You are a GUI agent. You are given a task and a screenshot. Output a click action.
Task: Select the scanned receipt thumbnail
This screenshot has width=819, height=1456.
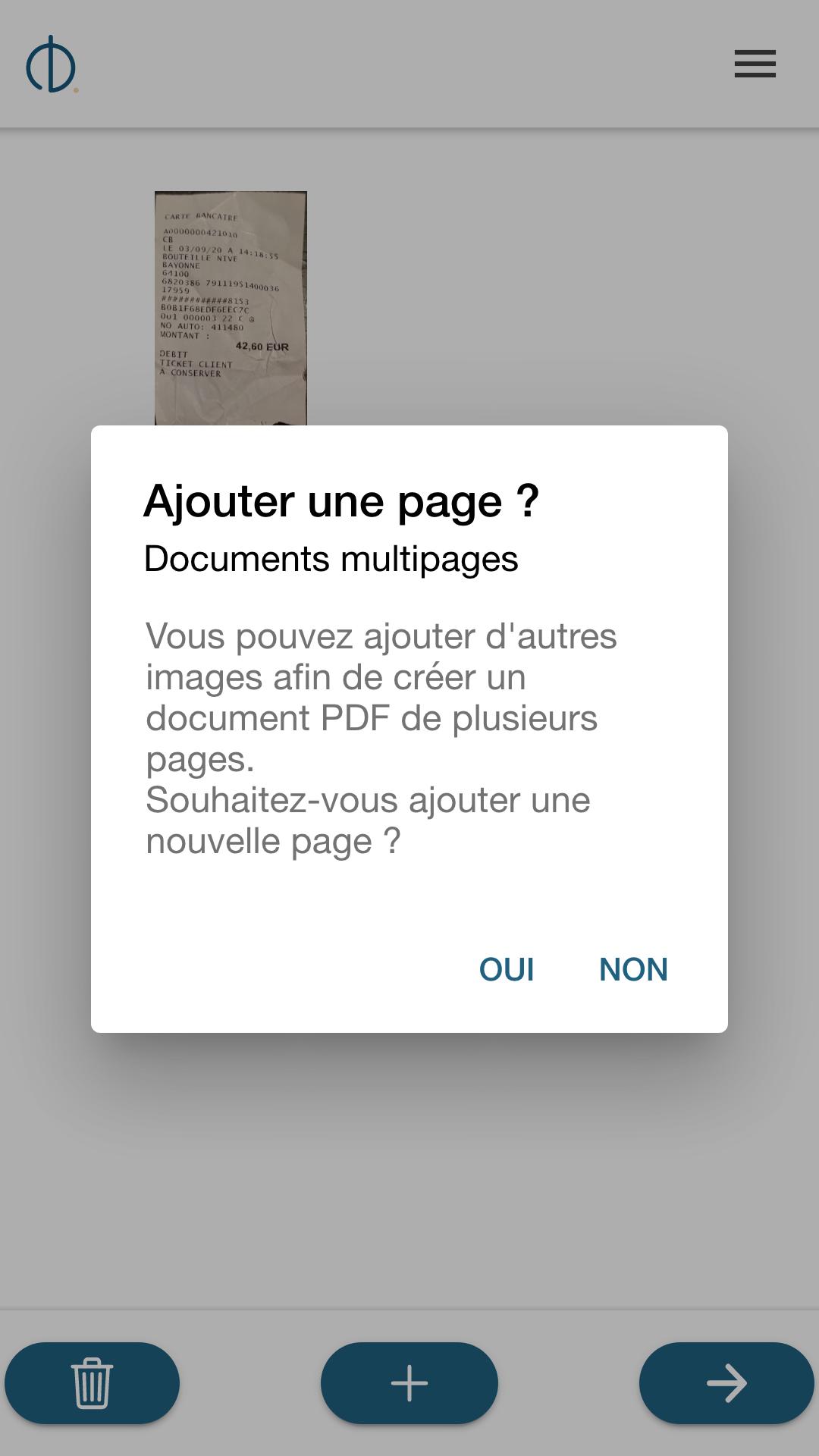click(x=231, y=308)
